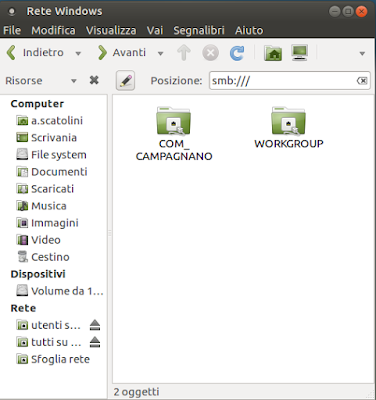The height and width of the screenshot is (400, 376).
Task: Select the COM_CAMPAGNANO workgroup folder
Action: coord(174,134)
